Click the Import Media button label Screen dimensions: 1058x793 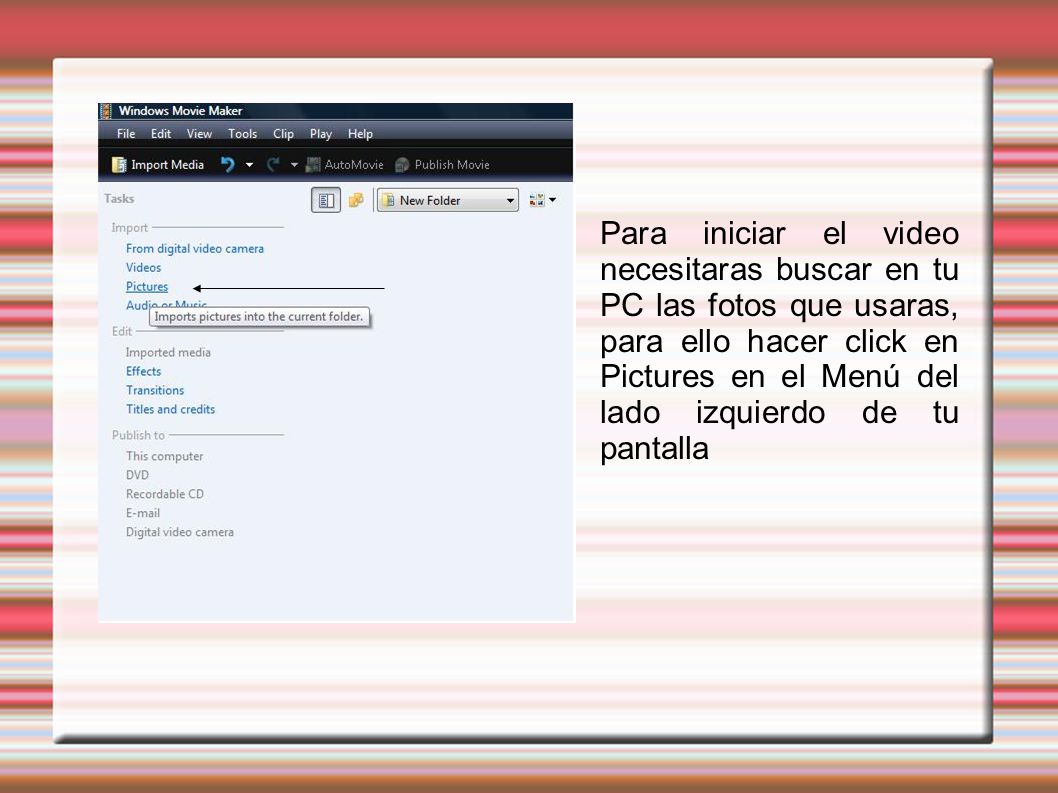coord(167,165)
